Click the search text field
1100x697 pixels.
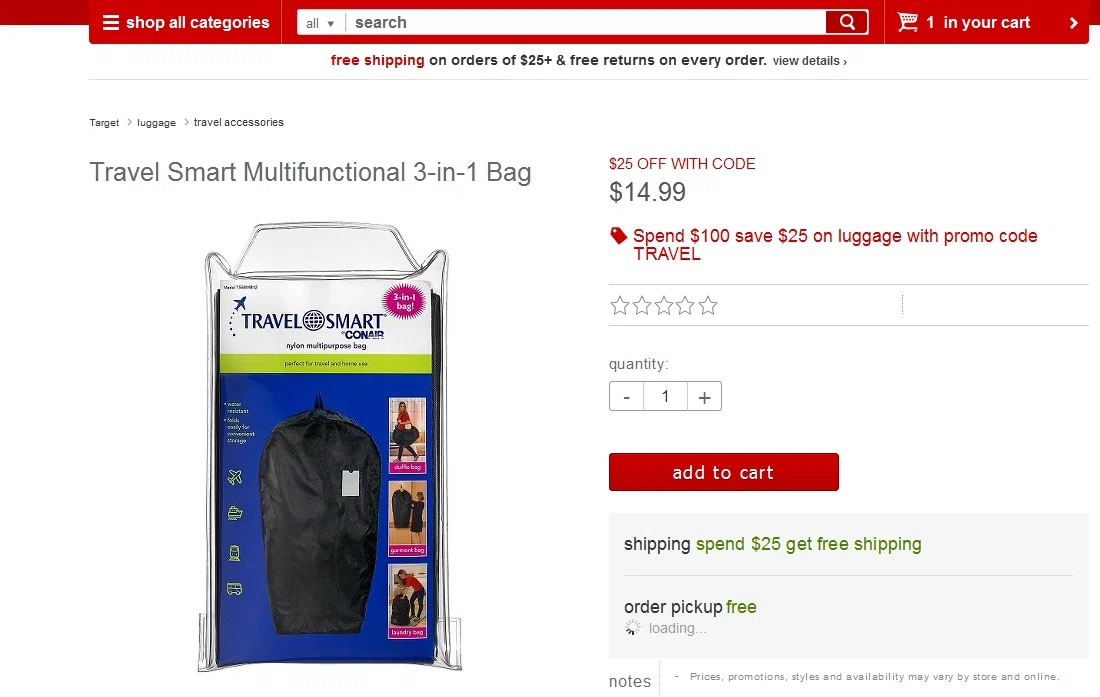tap(587, 22)
